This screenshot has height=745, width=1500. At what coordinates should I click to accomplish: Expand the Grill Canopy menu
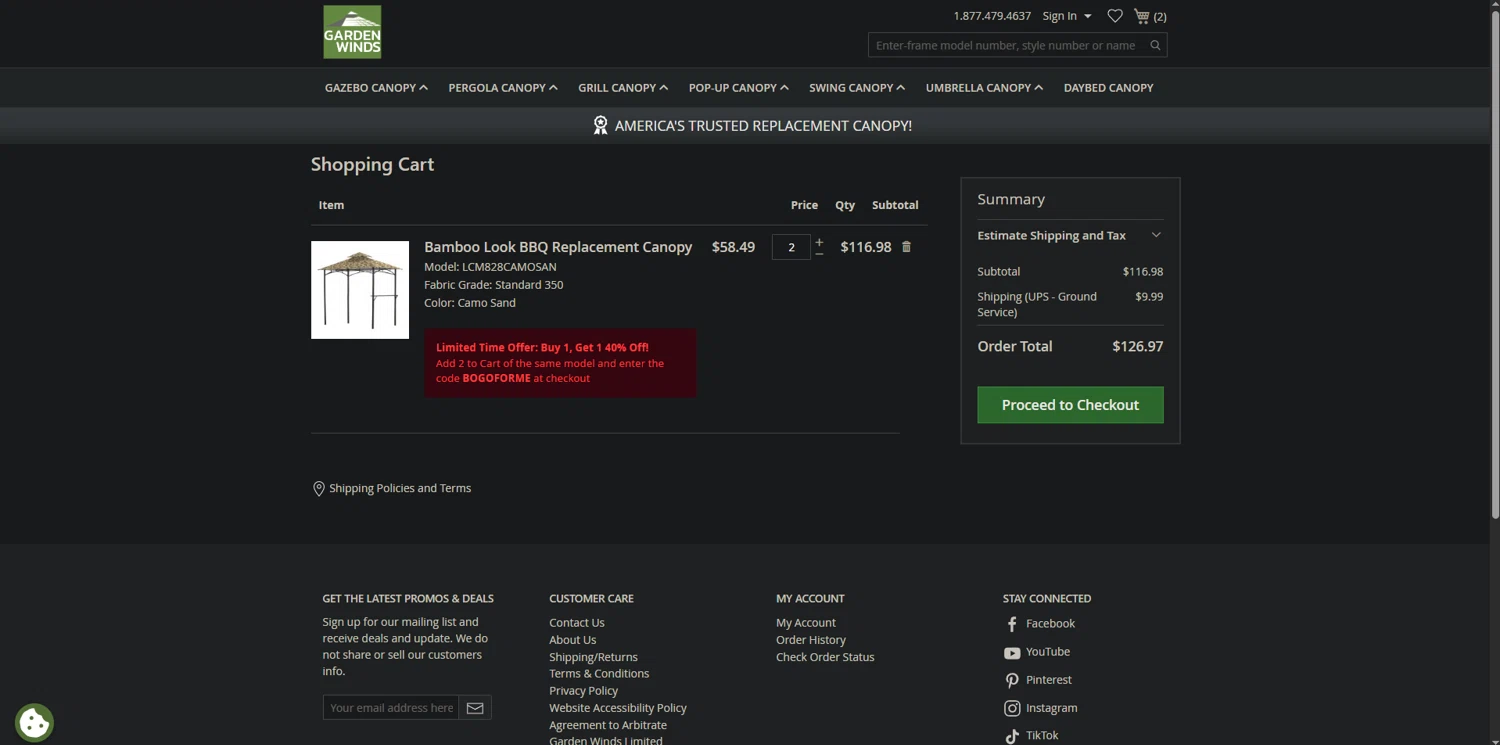[x=623, y=88]
